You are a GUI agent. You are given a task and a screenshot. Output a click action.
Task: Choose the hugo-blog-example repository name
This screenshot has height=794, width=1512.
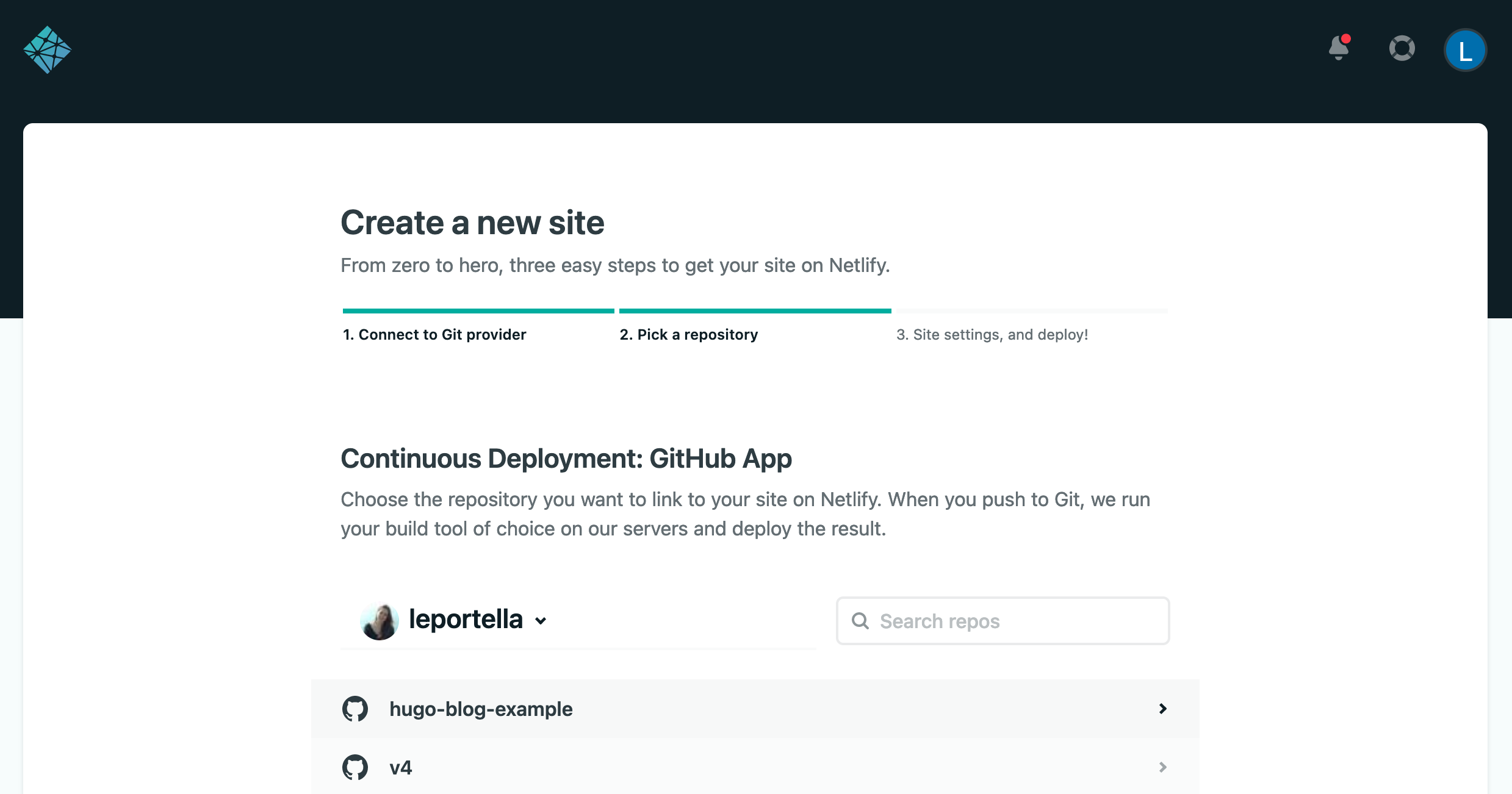pyautogui.click(x=481, y=709)
